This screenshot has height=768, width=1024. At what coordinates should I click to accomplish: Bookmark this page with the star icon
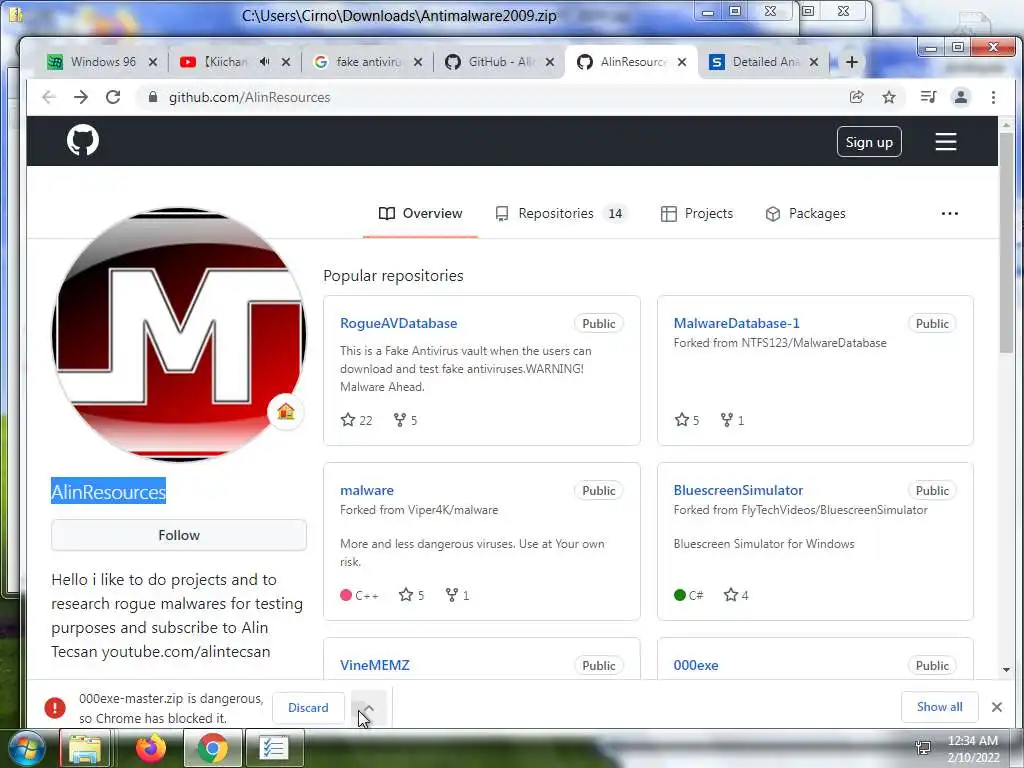click(x=889, y=97)
